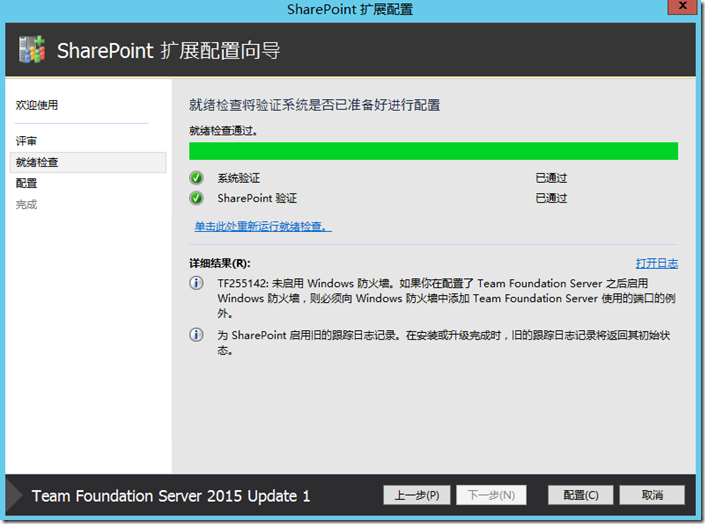Click the info icon beside SharePoint 跟踪日志 message
This screenshot has width=705, height=524.
196,335
